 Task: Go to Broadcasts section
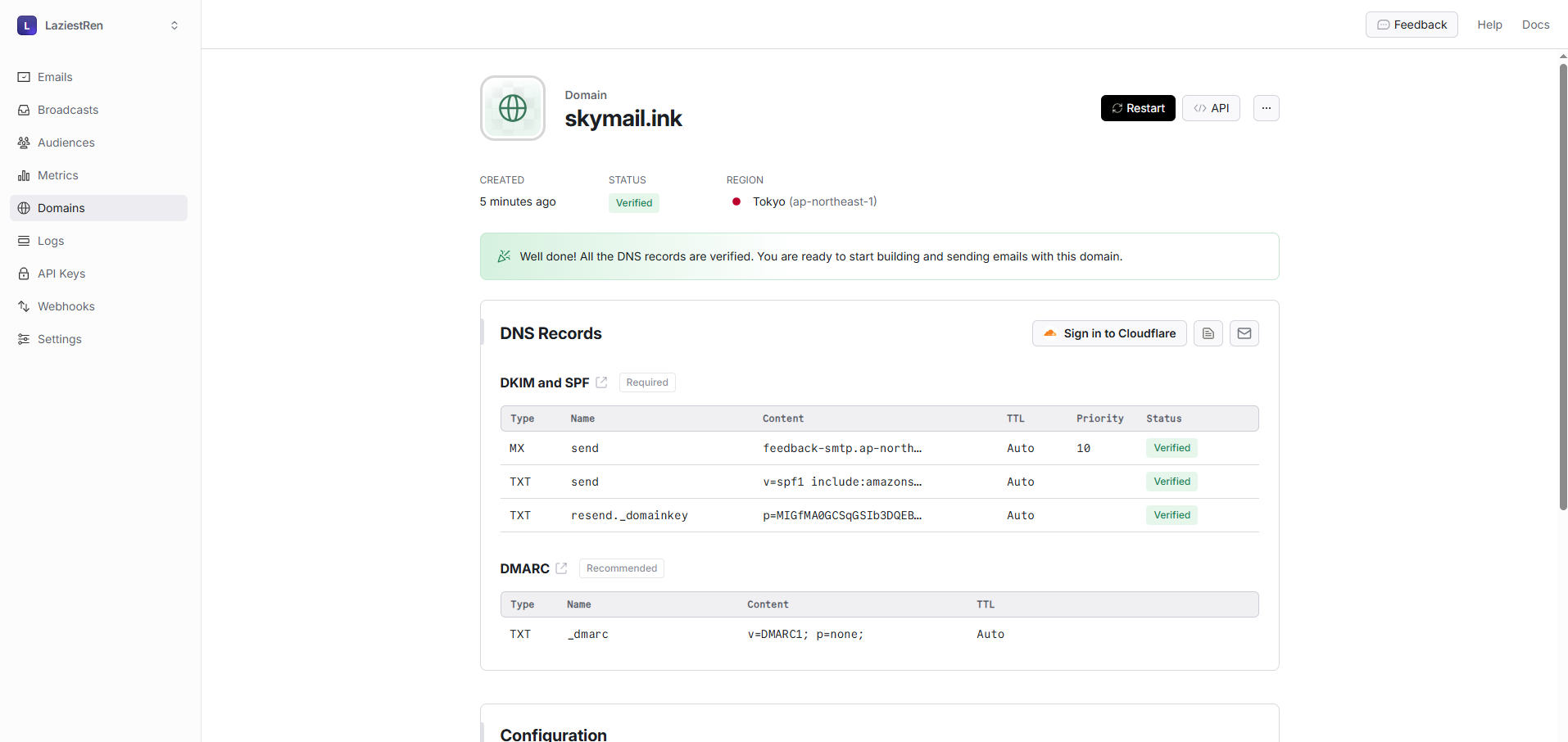click(67, 110)
